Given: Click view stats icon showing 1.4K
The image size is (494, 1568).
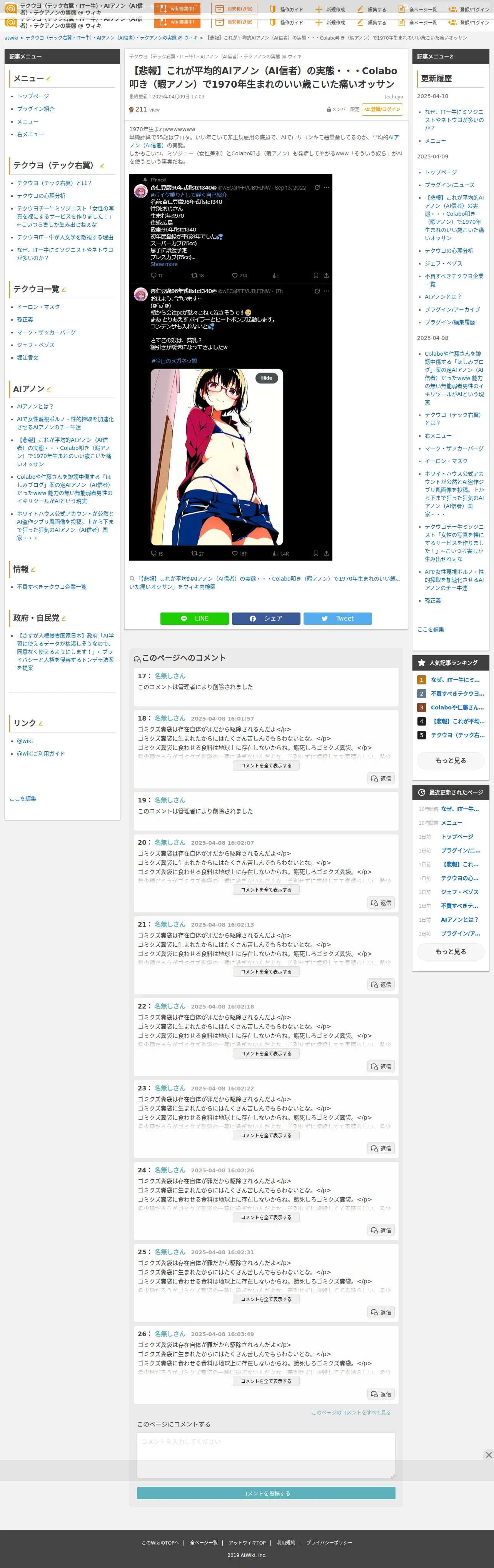Looking at the screenshot, I should point(281,553).
